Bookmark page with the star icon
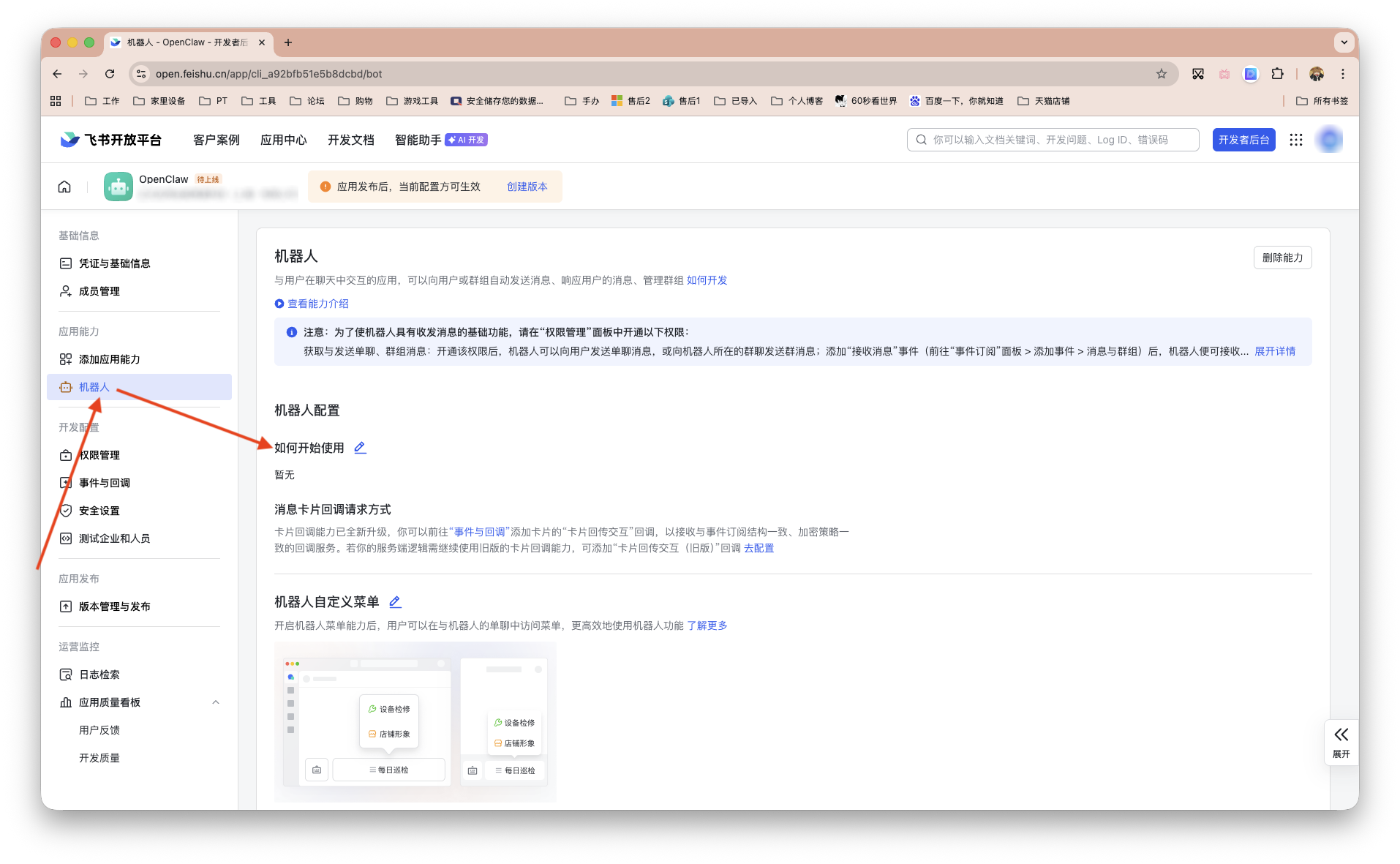The image size is (1400, 864). click(x=1161, y=74)
